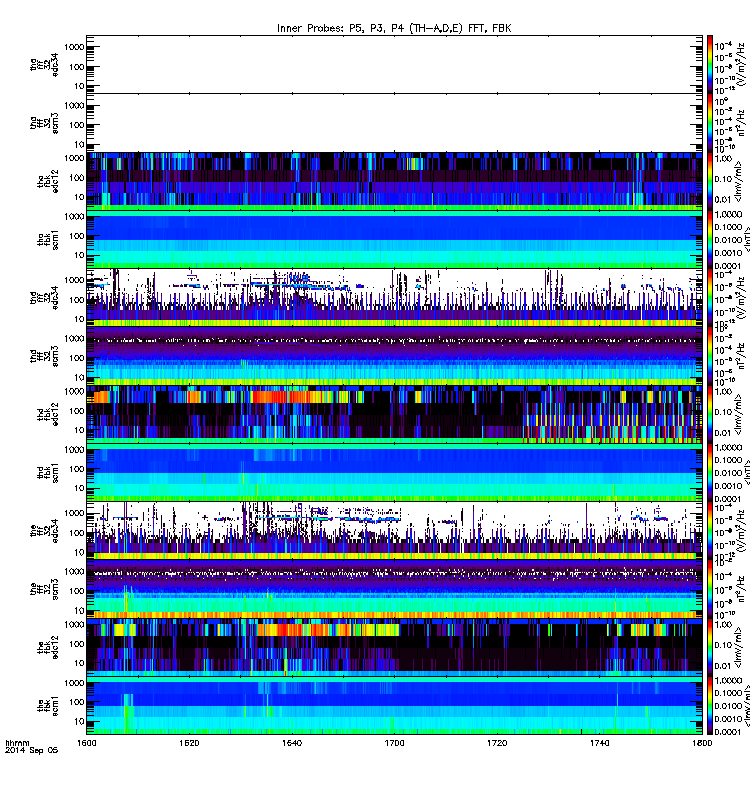Viewport: 750px width, 800px height.
Task: Select the tha fff 32 edc34 axis label
Action: 44,64
